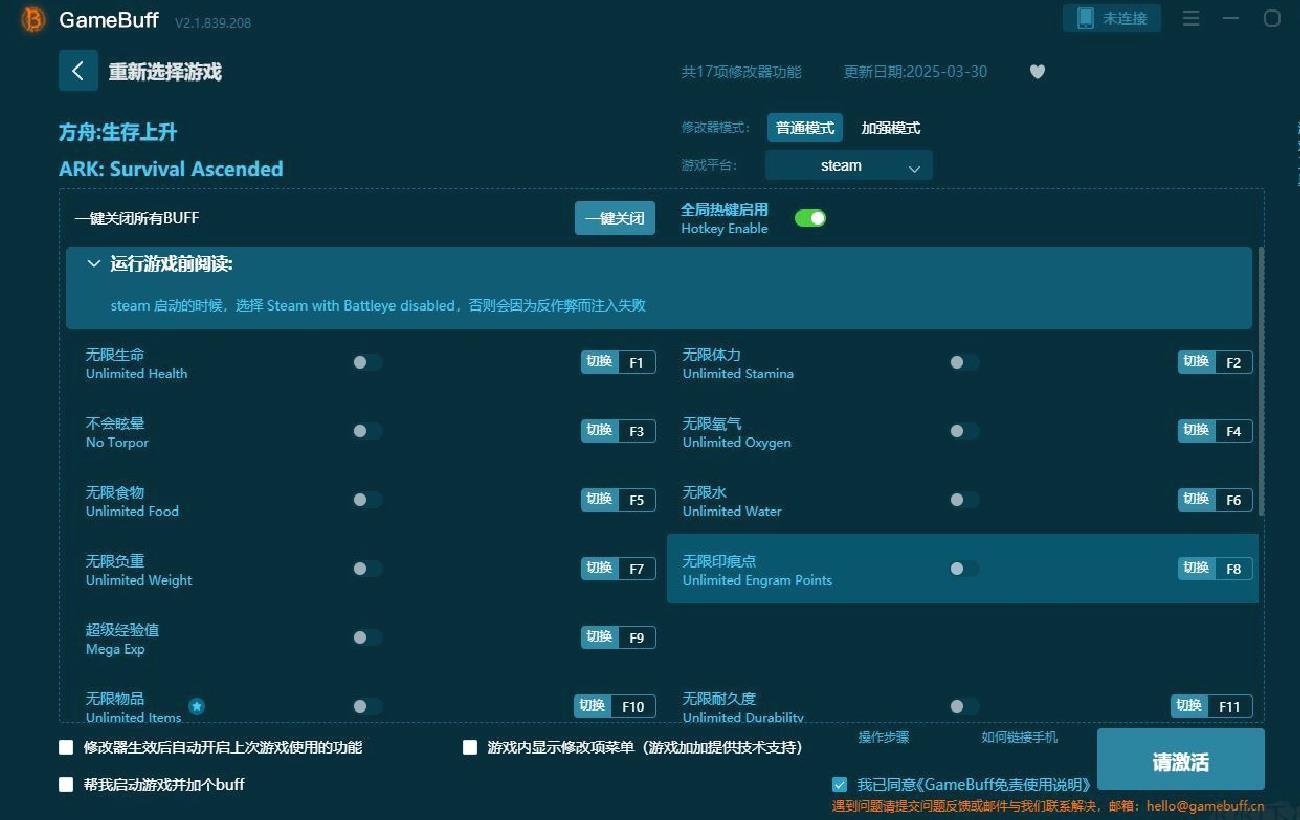Click 切换 for the F11 hotkey
The height and width of the screenshot is (820, 1300).
1189,706
